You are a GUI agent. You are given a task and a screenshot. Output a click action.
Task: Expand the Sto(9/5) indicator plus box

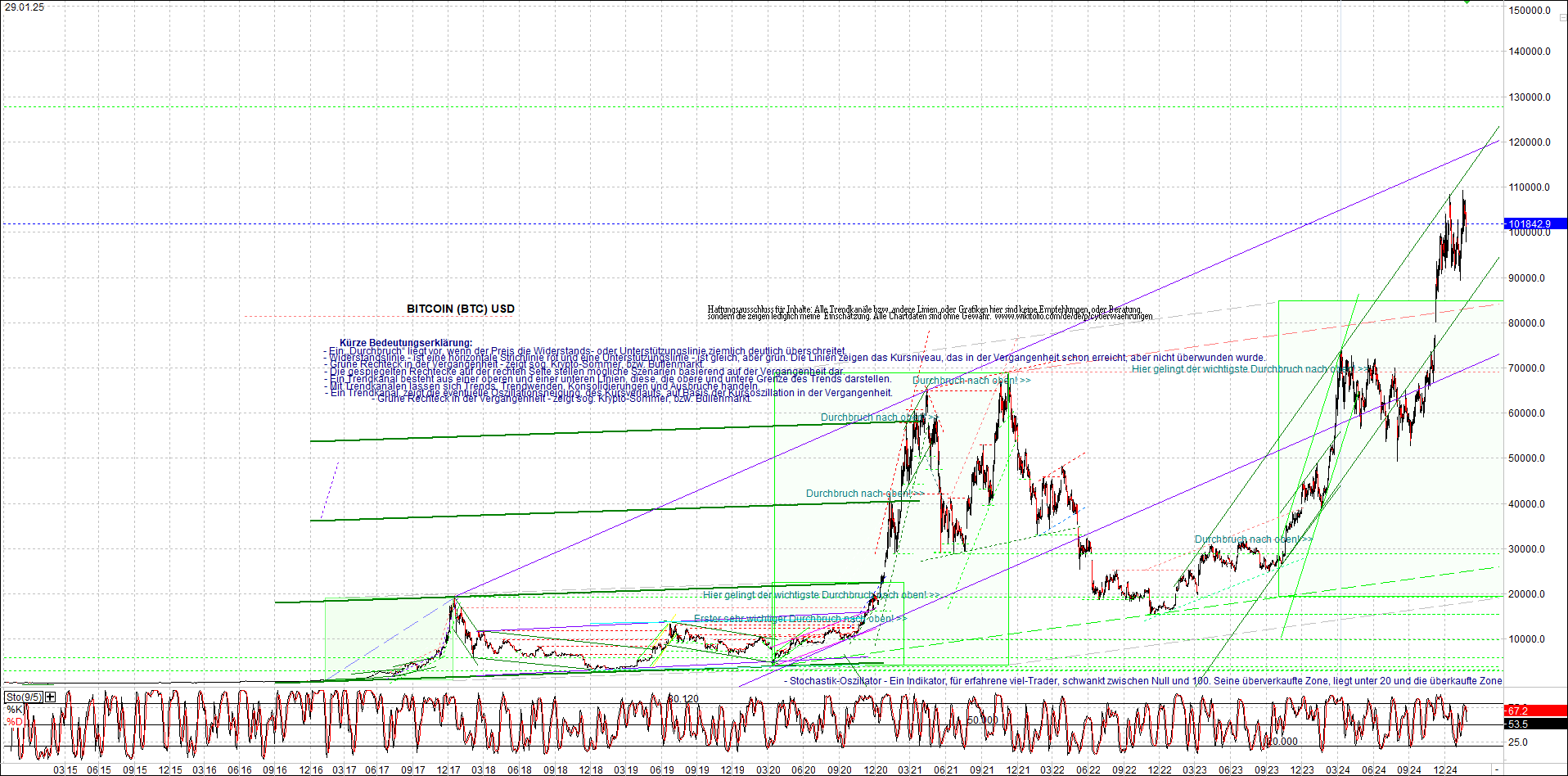[50, 697]
